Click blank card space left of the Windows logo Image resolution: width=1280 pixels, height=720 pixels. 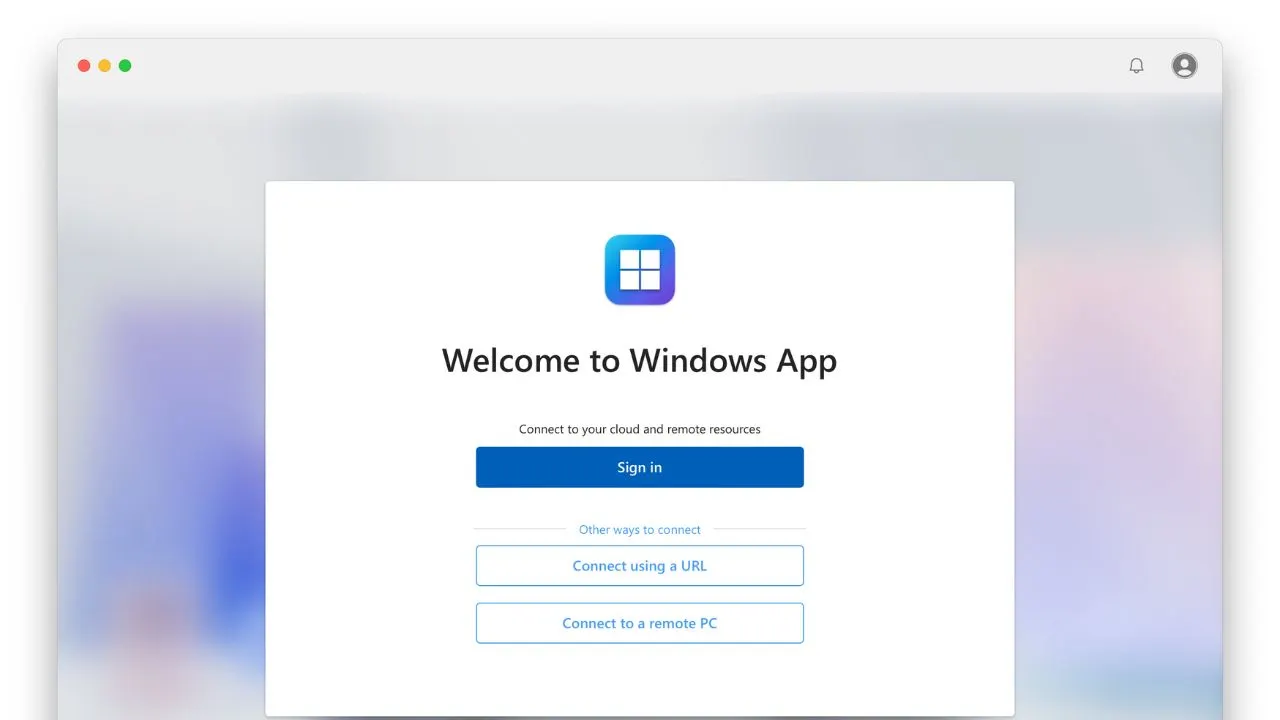click(x=420, y=270)
